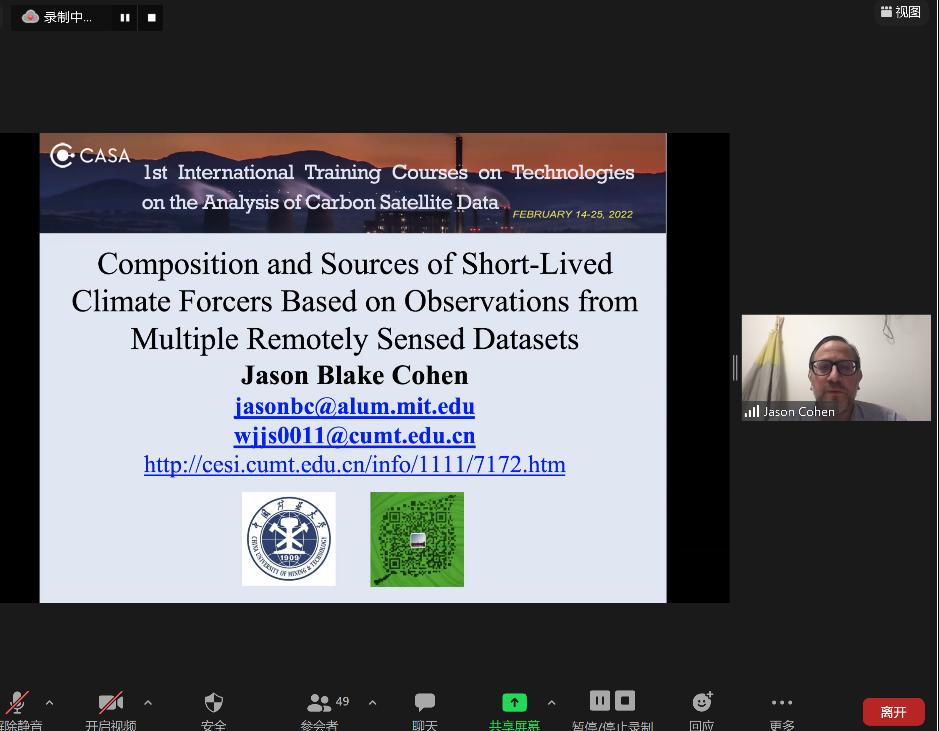Switch layout using the View button
This screenshot has width=939, height=731.
(901, 12)
